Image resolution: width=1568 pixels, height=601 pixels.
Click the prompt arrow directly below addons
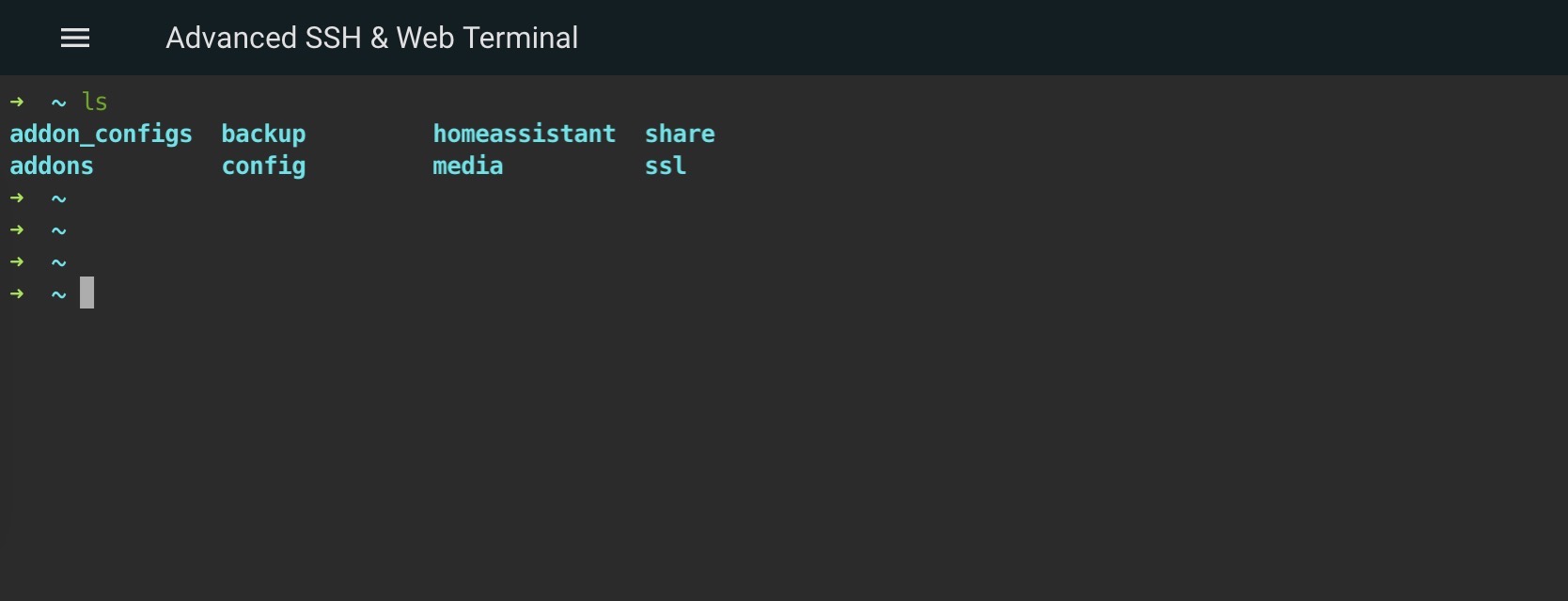click(17, 198)
